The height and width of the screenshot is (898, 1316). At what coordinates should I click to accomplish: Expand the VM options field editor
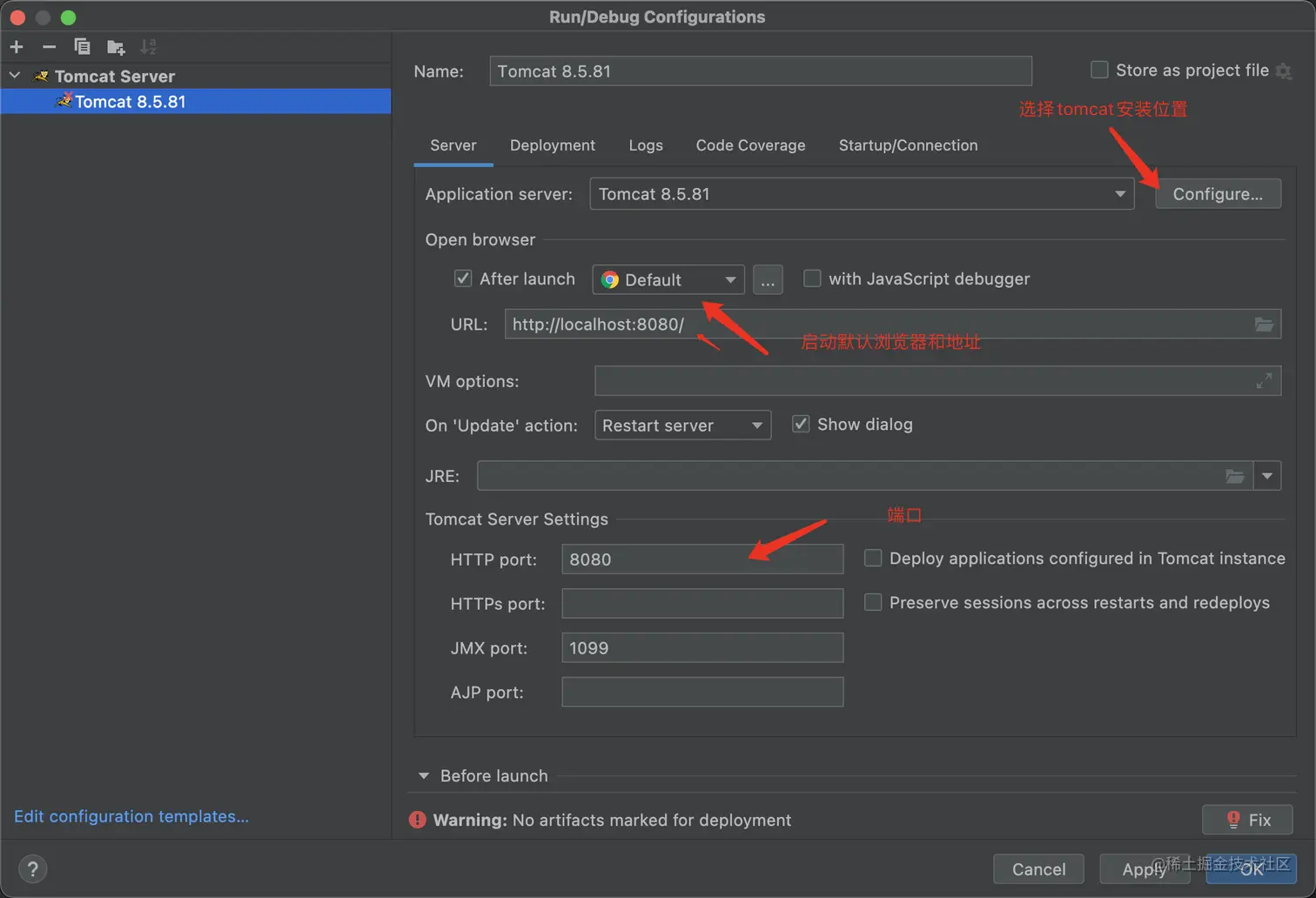[1265, 381]
